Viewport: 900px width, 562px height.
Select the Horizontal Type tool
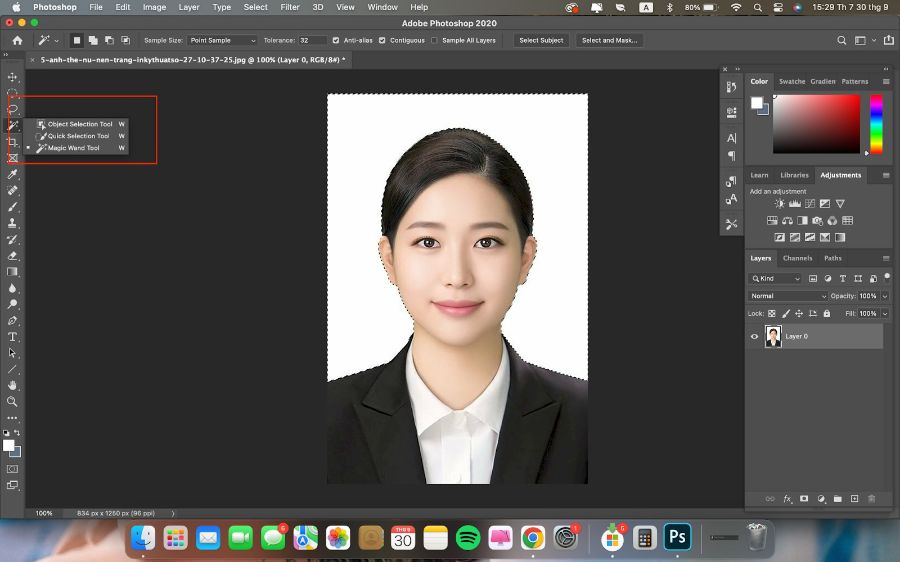click(12, 337)
